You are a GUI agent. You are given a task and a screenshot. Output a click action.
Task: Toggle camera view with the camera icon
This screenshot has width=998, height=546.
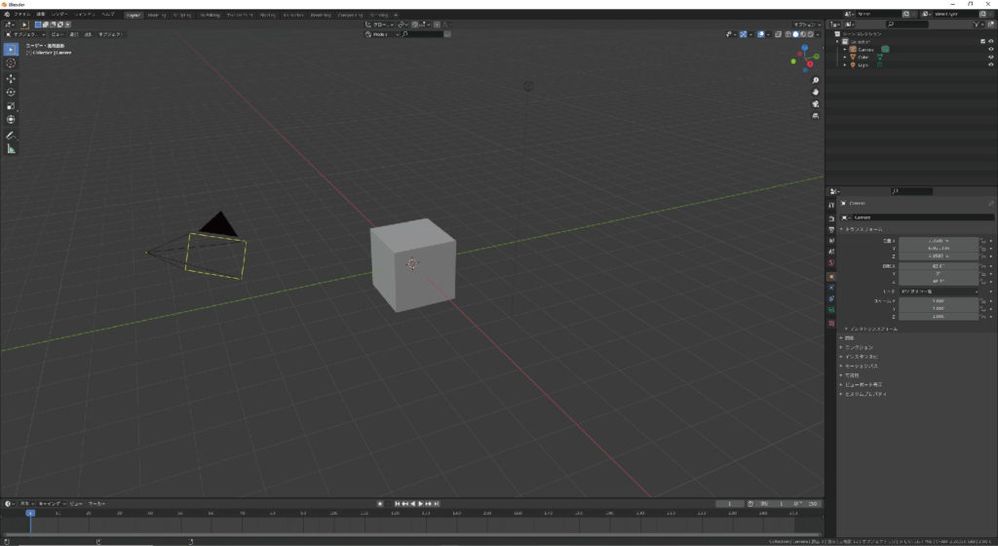pyautogui.click(x=815, y=104)
